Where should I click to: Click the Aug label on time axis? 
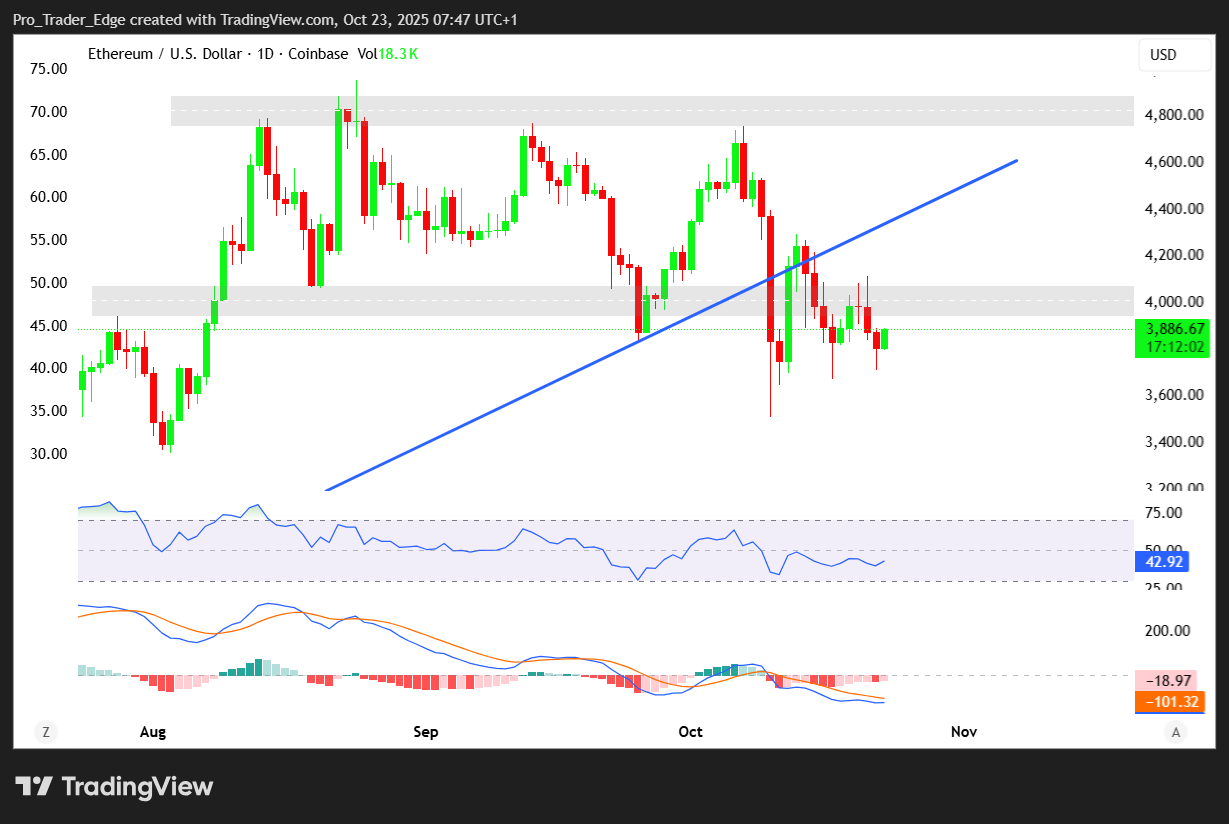152,732
